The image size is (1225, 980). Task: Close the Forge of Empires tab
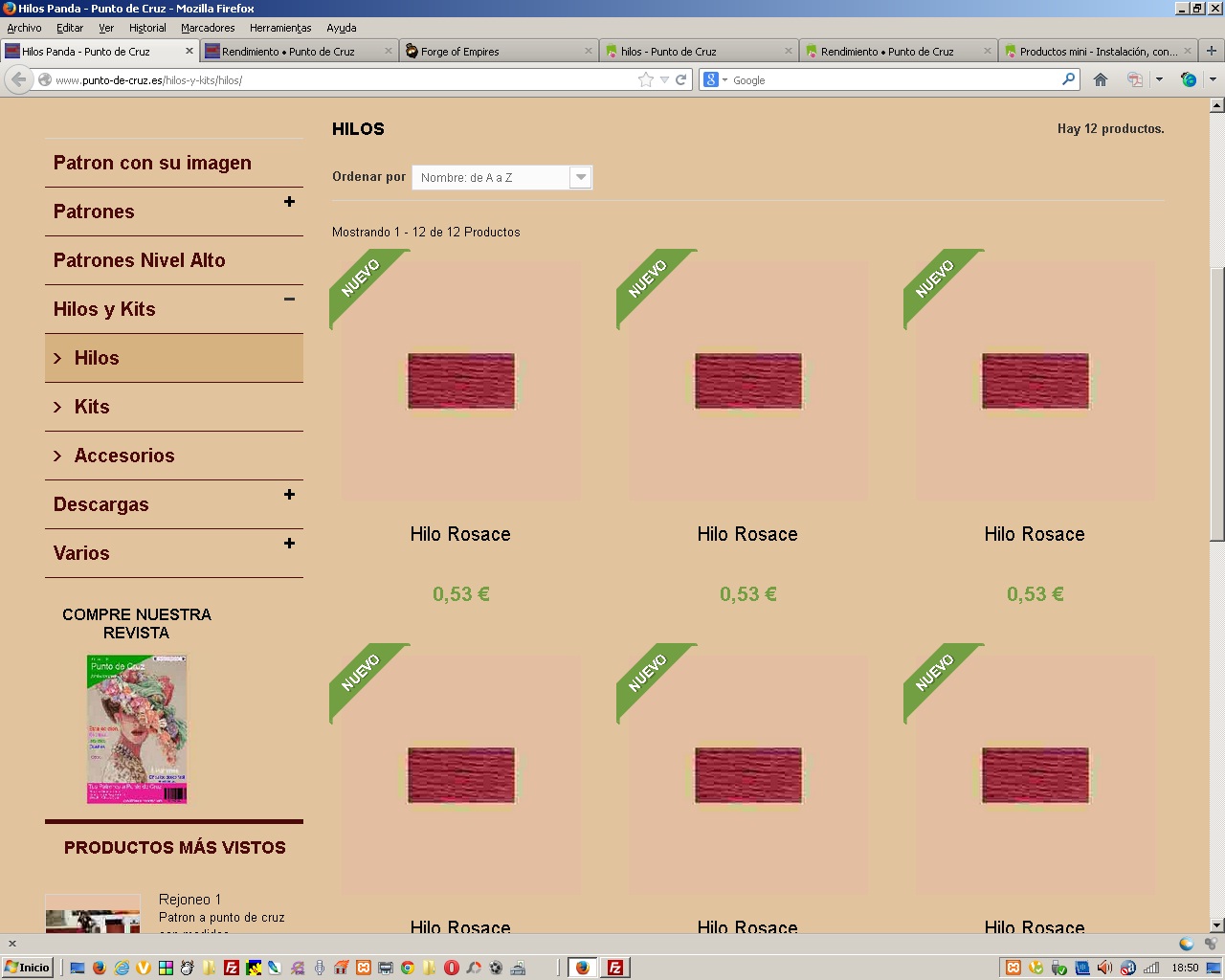589,51
